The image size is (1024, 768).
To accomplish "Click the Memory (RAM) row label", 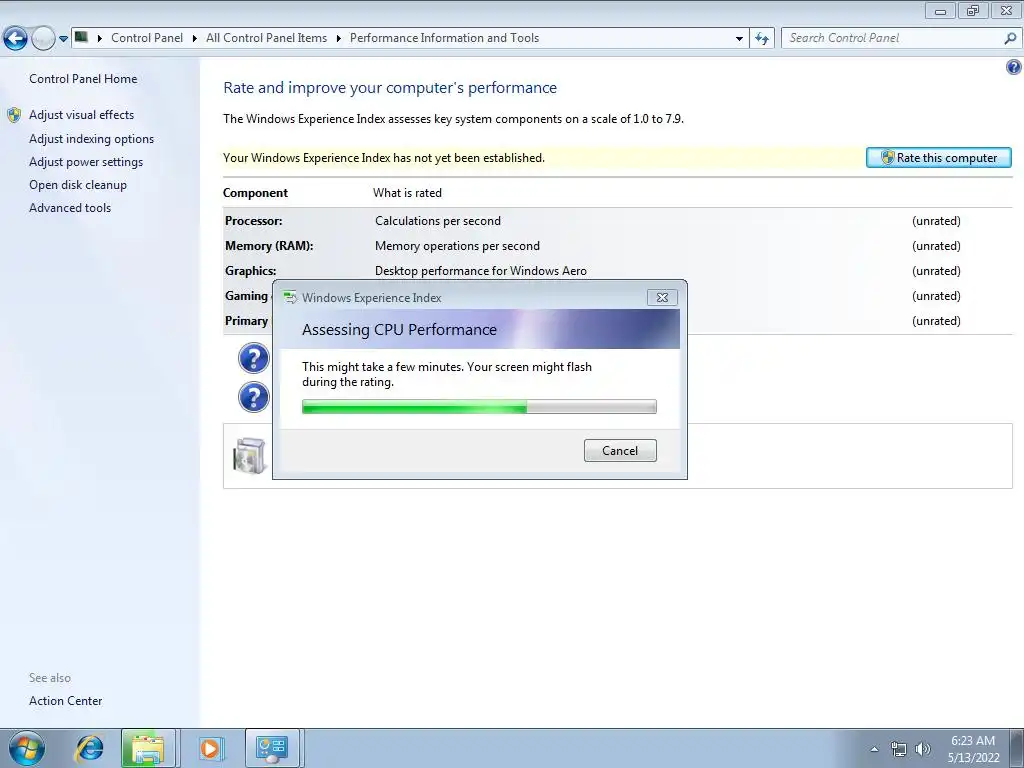I will (x=269, y=246).
